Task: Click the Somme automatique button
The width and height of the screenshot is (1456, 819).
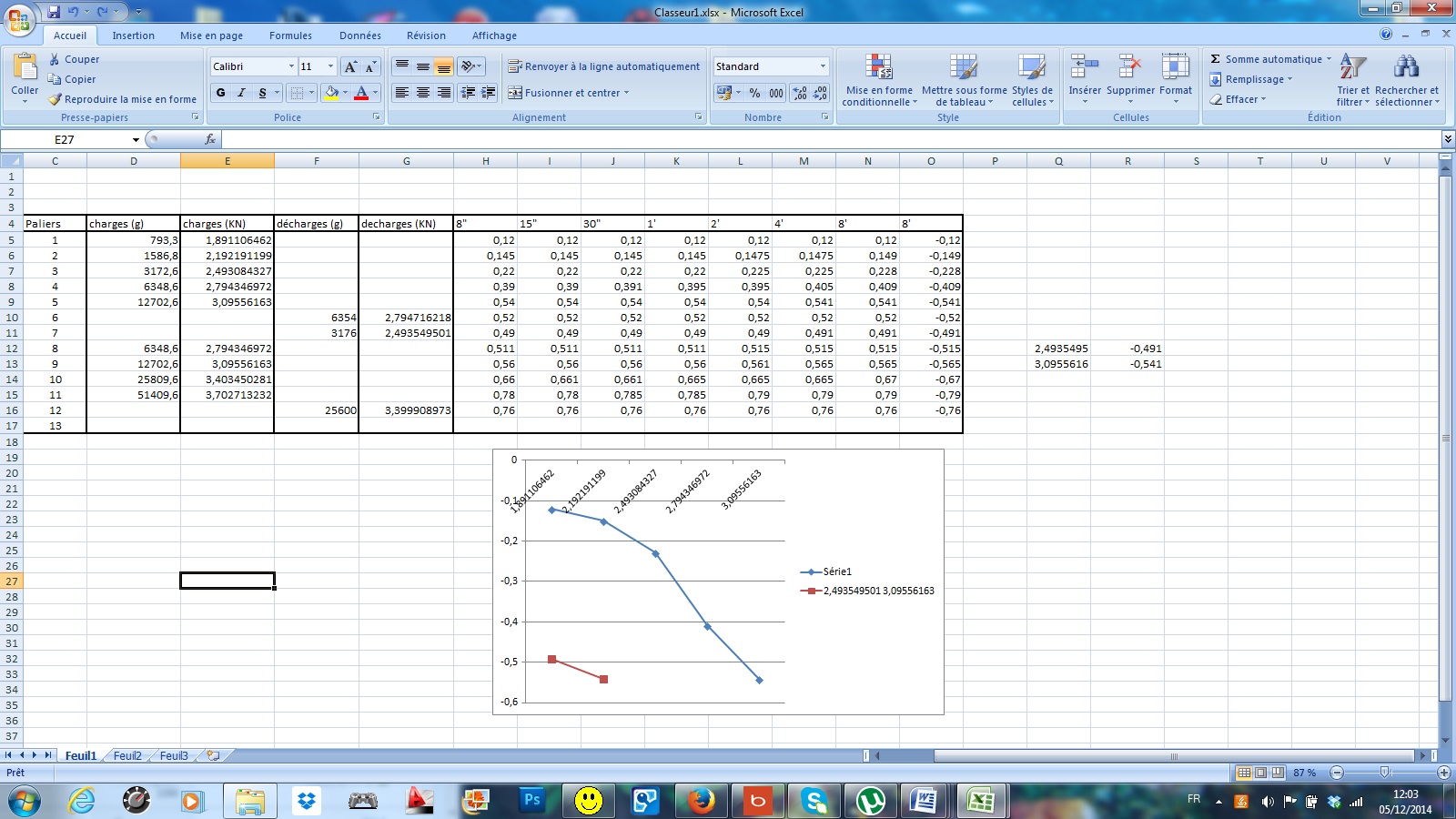Action: click(x=1266, y=59)
